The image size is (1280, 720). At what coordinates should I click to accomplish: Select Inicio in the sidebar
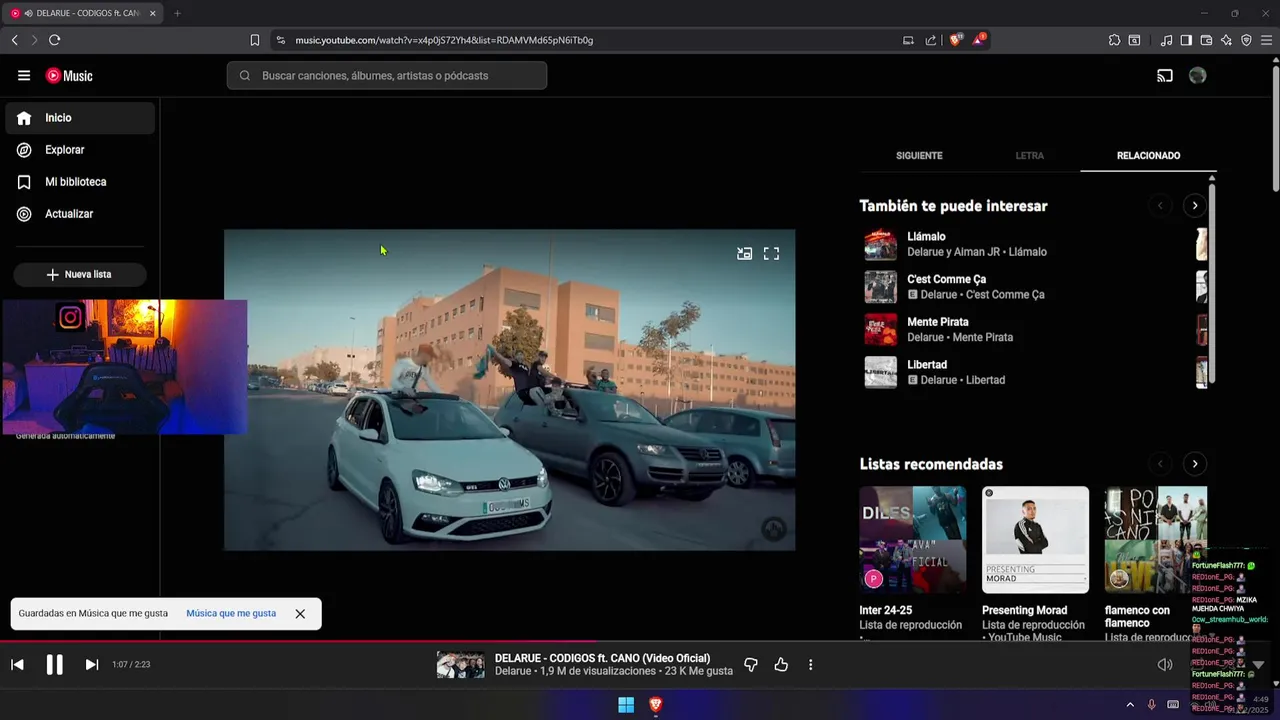80,118
